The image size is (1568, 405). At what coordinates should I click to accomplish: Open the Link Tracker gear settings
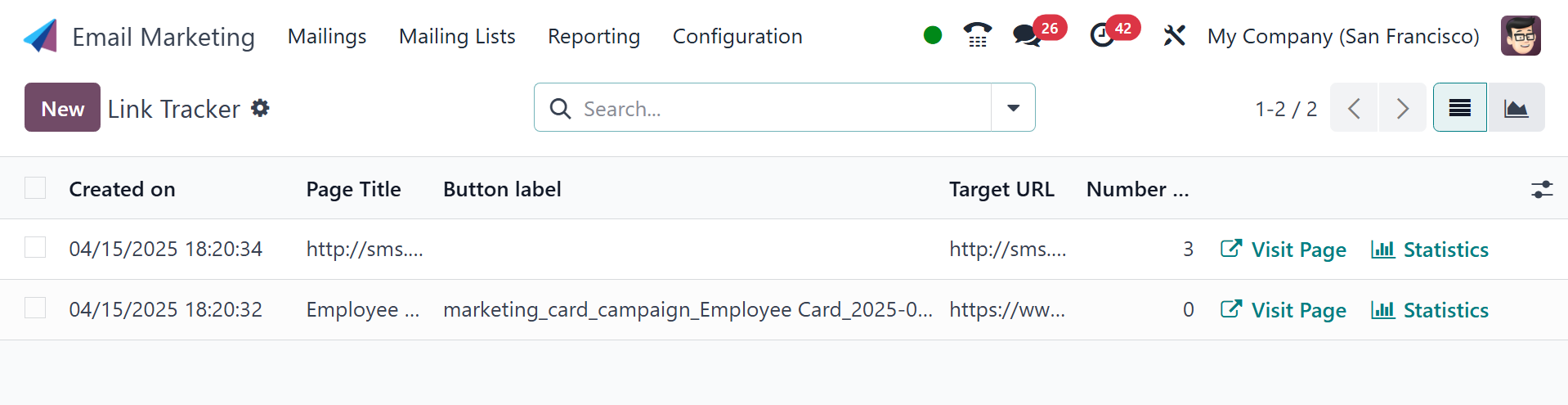[x=260, y=108]
